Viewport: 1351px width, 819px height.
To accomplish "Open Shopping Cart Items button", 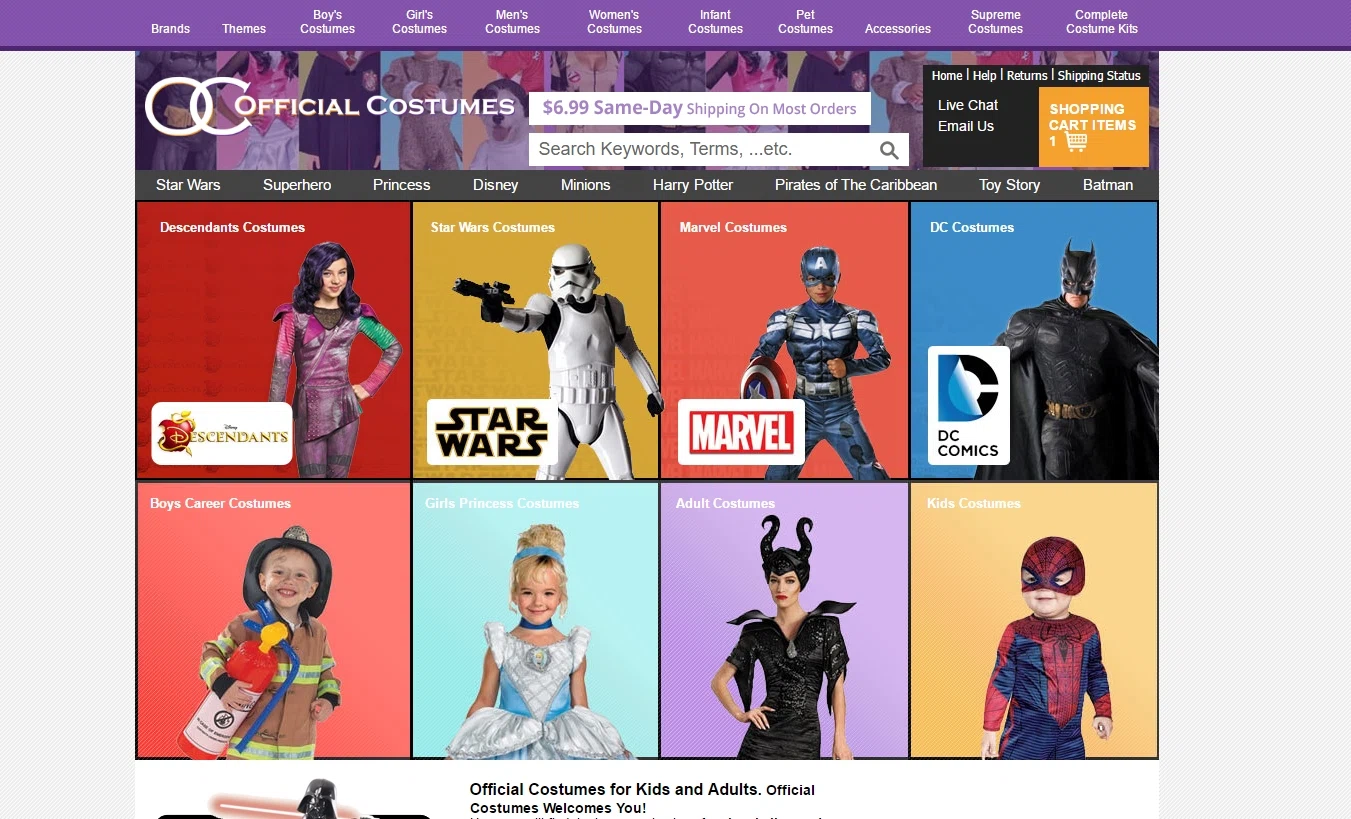I will point(1094,127).
